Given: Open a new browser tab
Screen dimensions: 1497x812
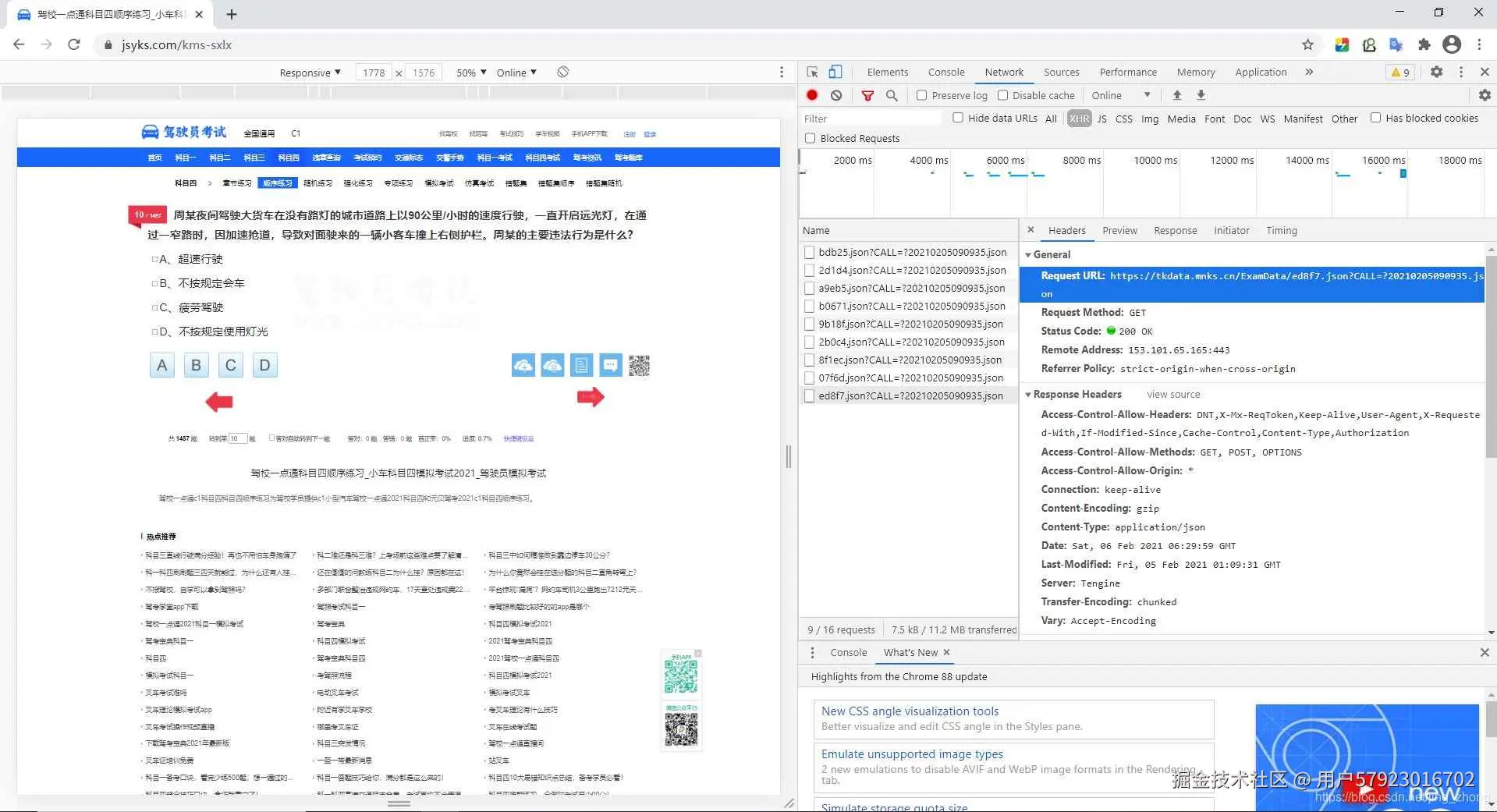Looking at the screenshot, I should 232,14.
